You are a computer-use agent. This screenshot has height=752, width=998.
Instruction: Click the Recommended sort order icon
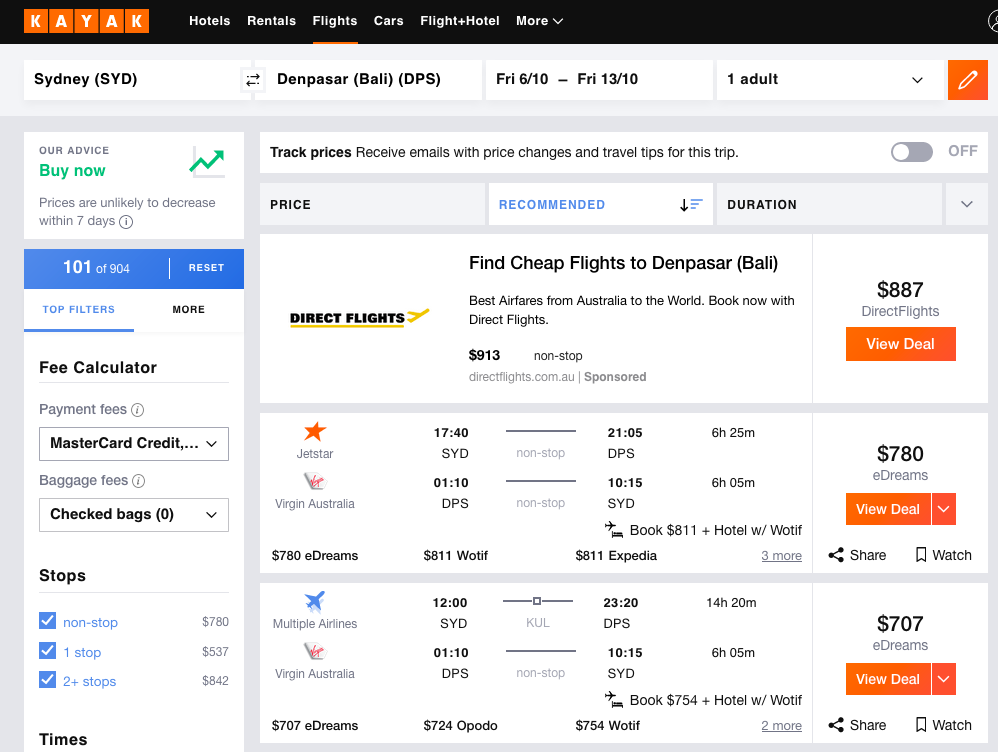(x=691, y=204)
